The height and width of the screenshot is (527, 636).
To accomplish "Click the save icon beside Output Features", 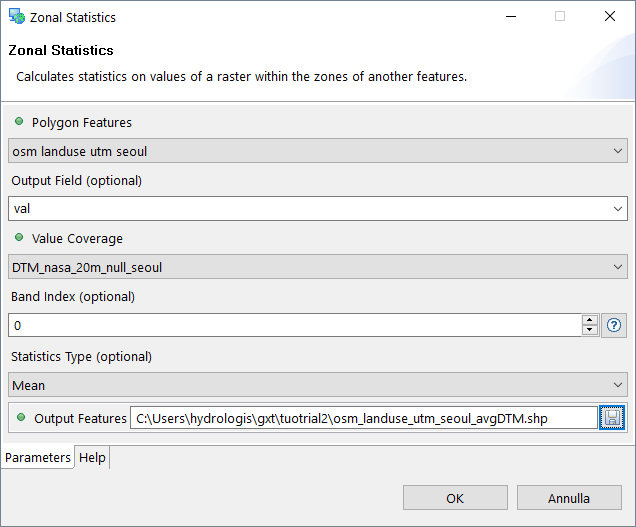I will coord(612,418).
